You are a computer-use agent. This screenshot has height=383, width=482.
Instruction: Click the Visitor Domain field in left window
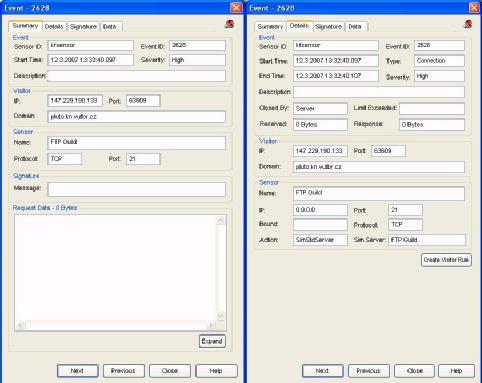point(137,117)
